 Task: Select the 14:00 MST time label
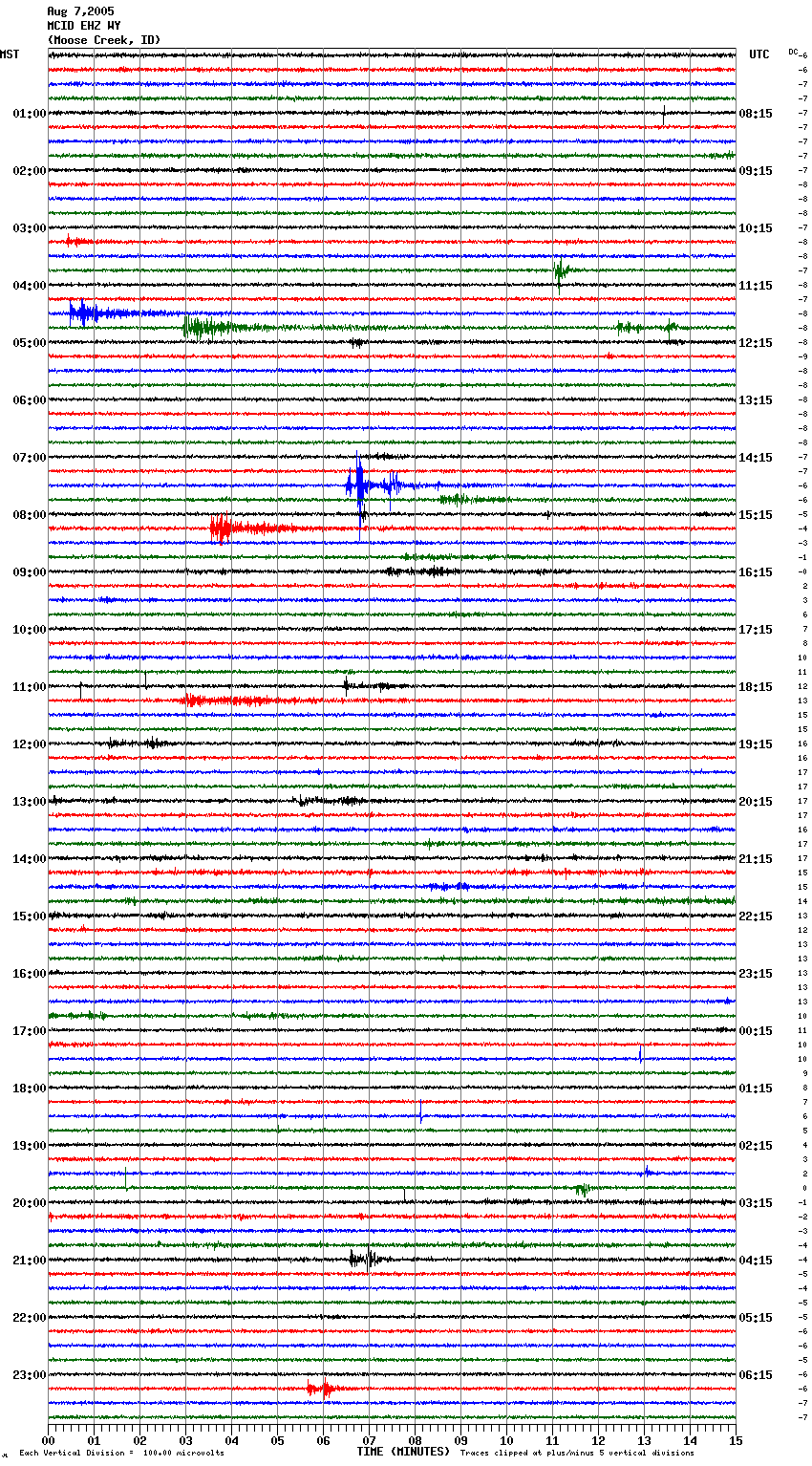point(30,859)
